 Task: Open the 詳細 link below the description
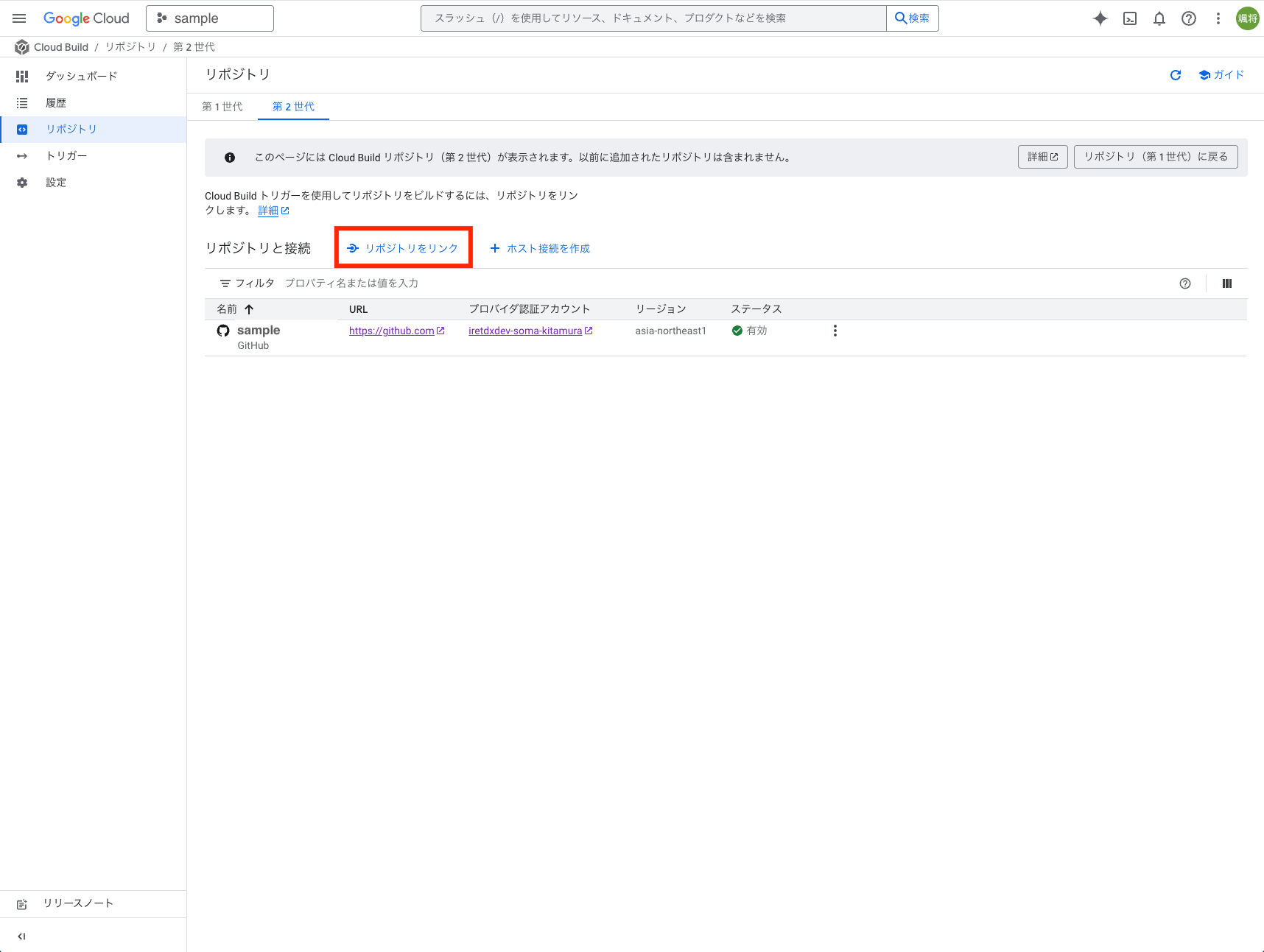[x=273, y=211]
